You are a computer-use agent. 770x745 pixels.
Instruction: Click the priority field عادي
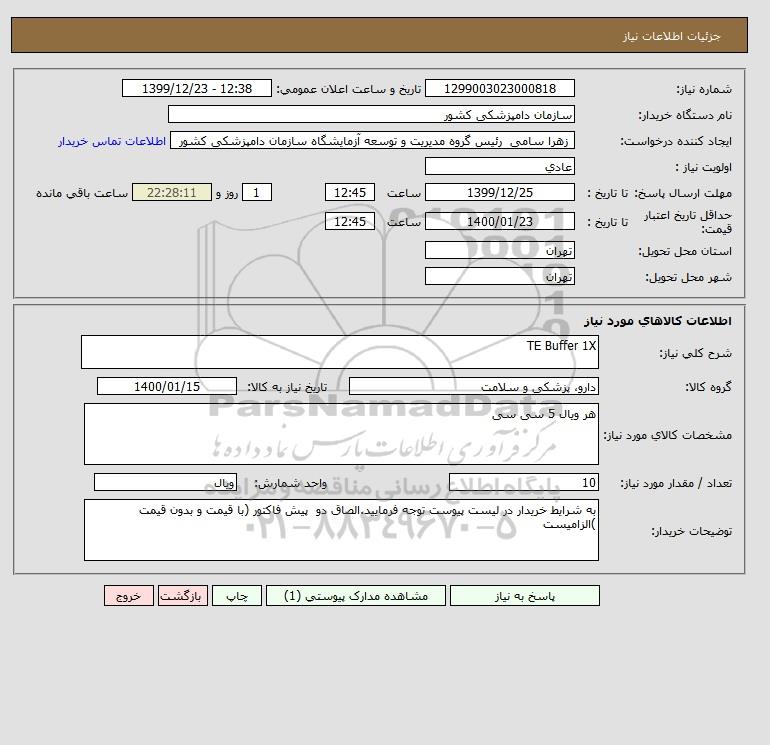pos(500,166)
